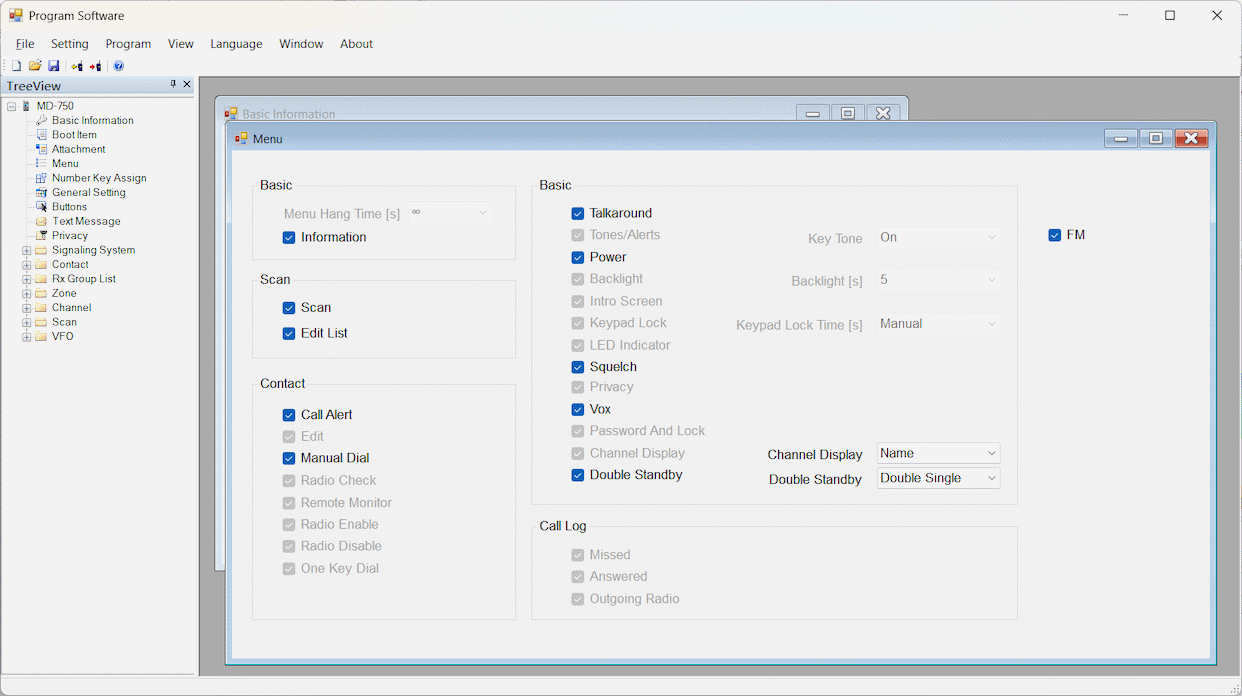
Task: Toggle the FM checkbox
Action: pyautogui.click(x=1055, y=235)
